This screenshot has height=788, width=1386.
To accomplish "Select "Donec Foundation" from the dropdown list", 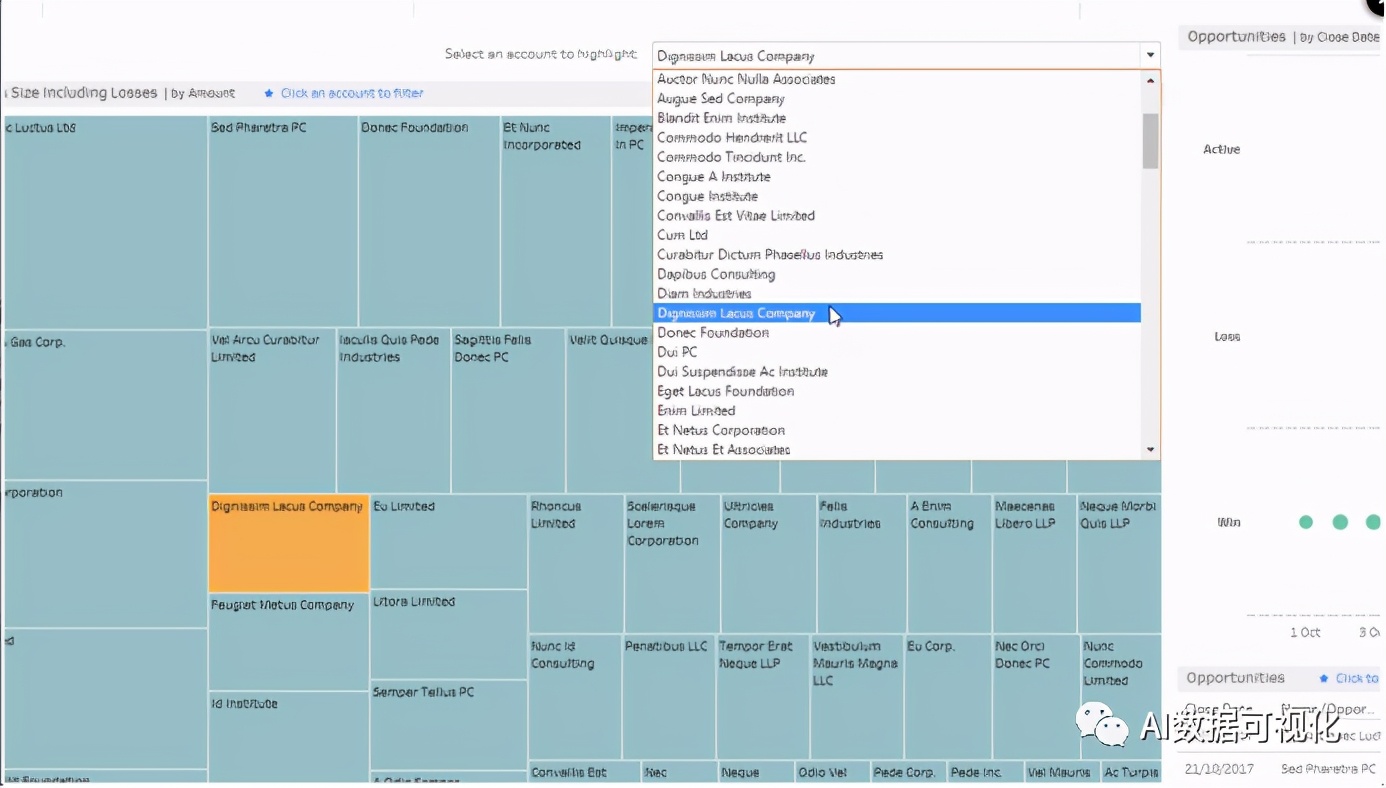I will pyautogui.click(x=713, y=333).
